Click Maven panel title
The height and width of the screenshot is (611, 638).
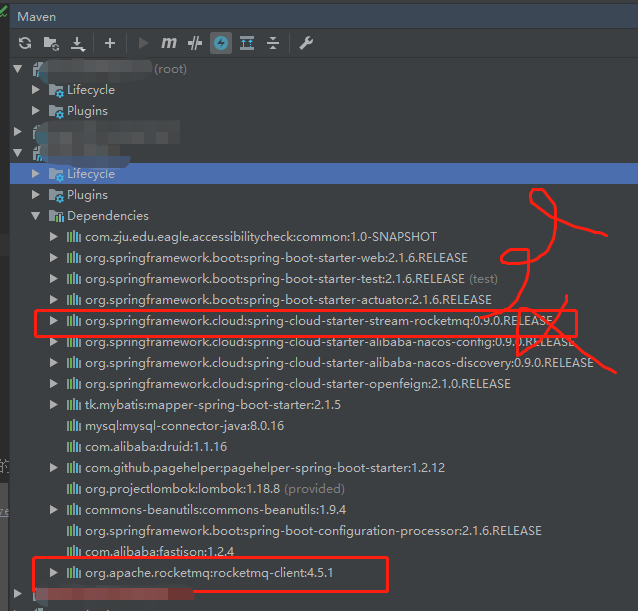(x=37, y=17)
